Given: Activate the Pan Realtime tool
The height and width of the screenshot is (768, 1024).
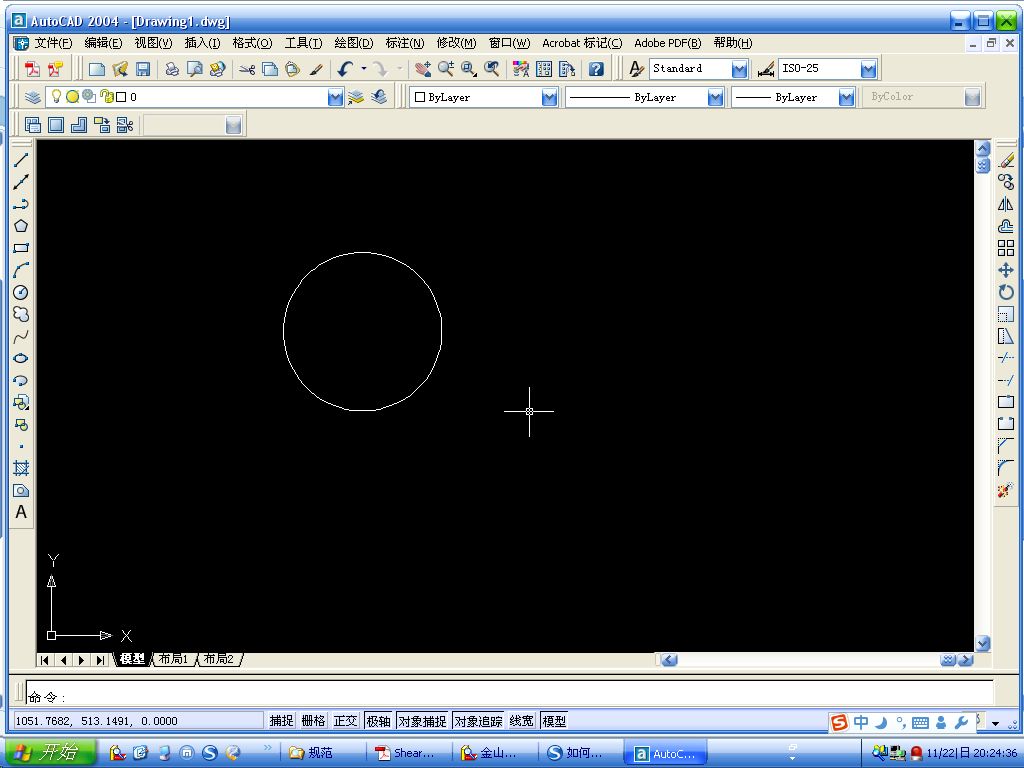Looking at the screenshot, I should click(x=423, y=69).
